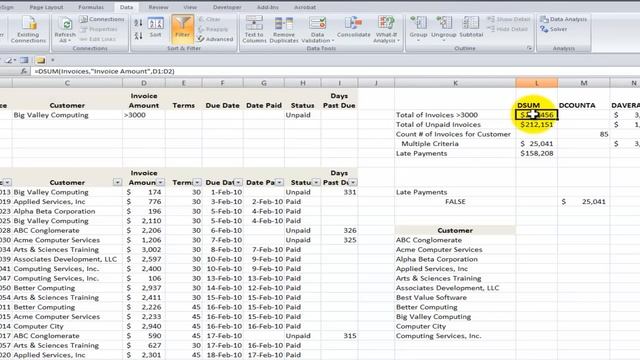Open the Invoice Amount filter dropdown
Screen dimensions: 640x360
[160, 182]
